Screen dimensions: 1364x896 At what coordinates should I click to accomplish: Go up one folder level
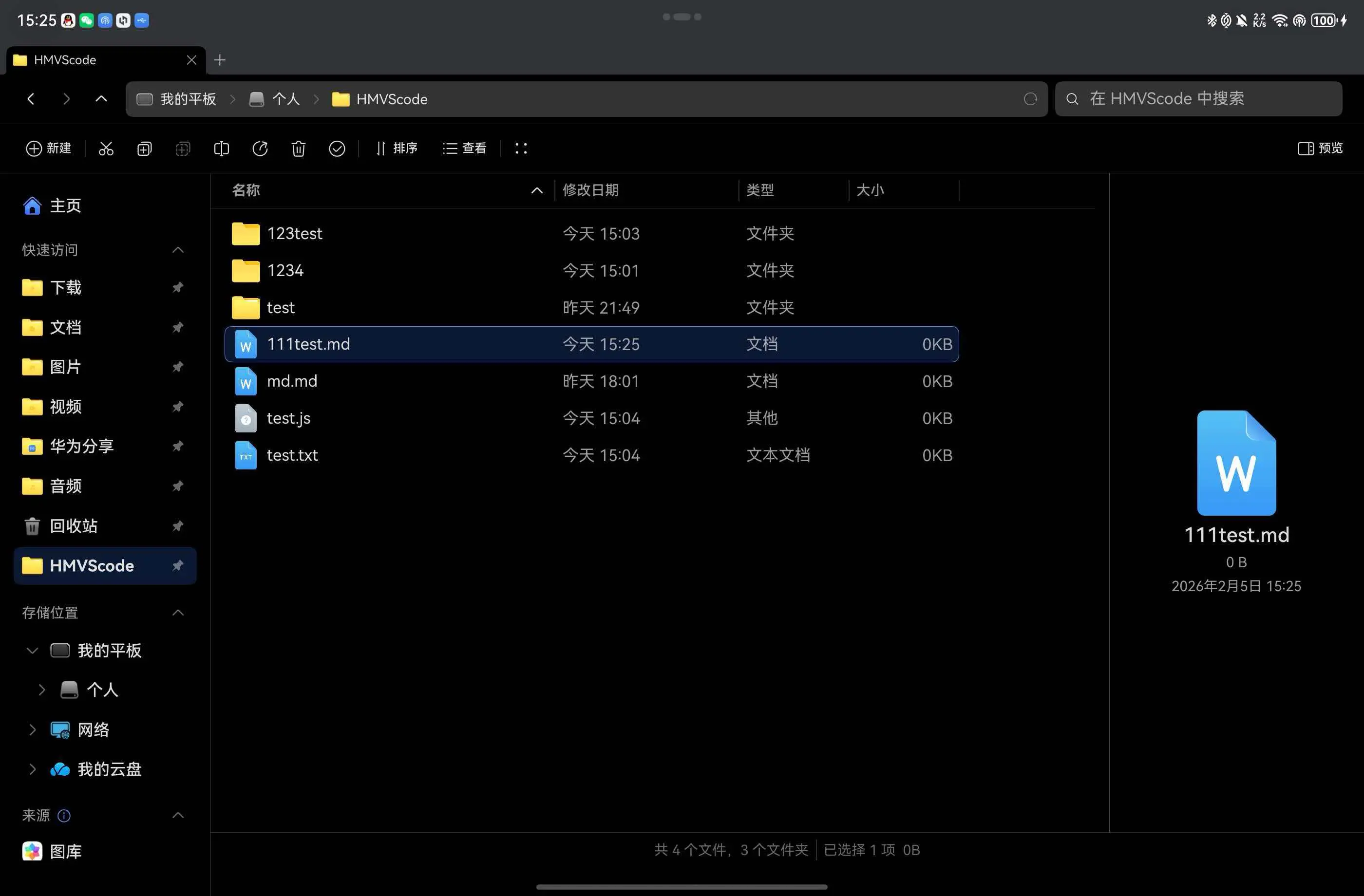click(x=101, y=99)
